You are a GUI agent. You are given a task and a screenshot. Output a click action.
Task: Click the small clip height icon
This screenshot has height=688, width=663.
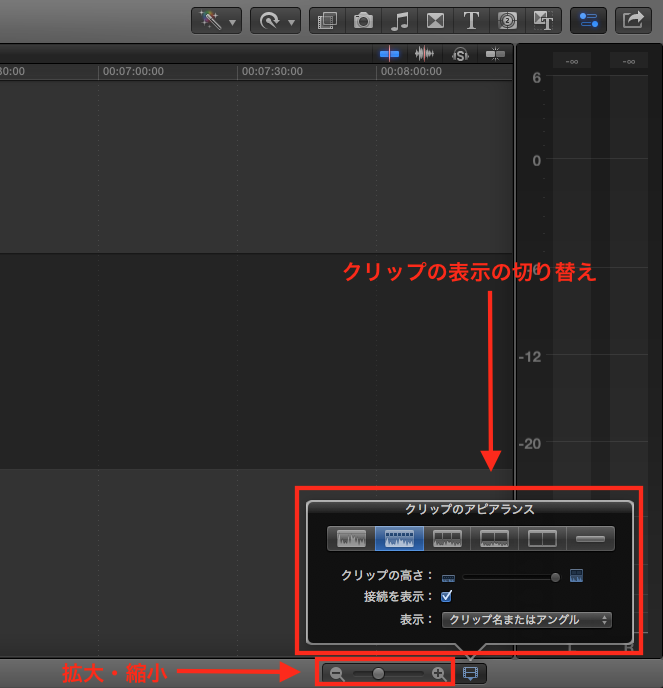click(448, 578)
